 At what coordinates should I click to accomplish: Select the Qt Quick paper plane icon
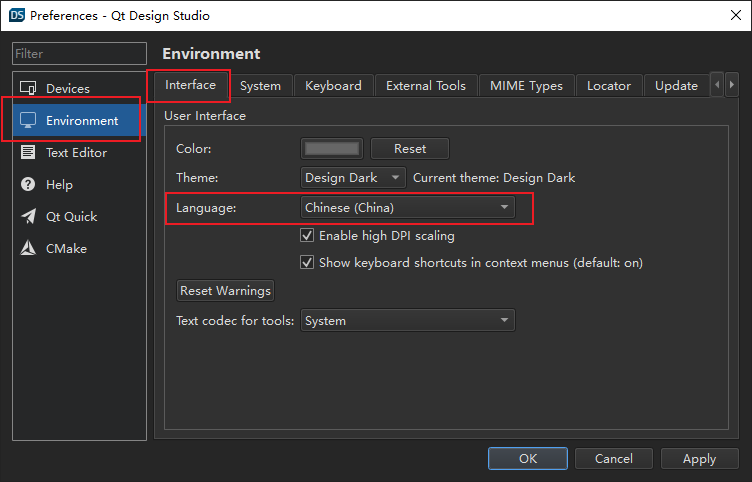(28, 217)
